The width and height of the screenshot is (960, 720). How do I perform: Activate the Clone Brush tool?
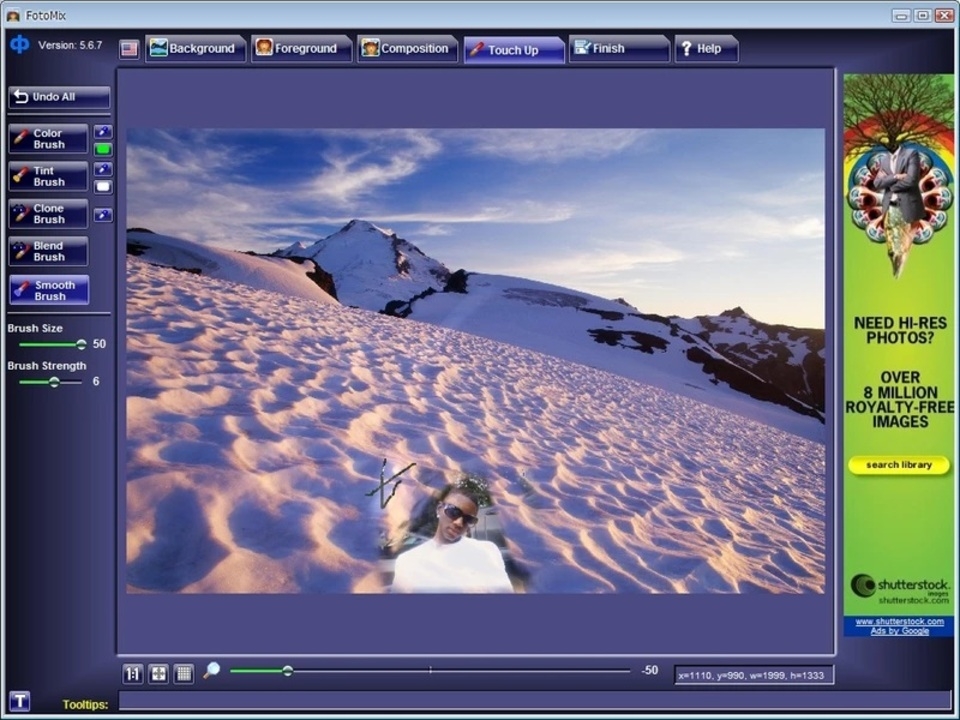[x=48, y=214]
